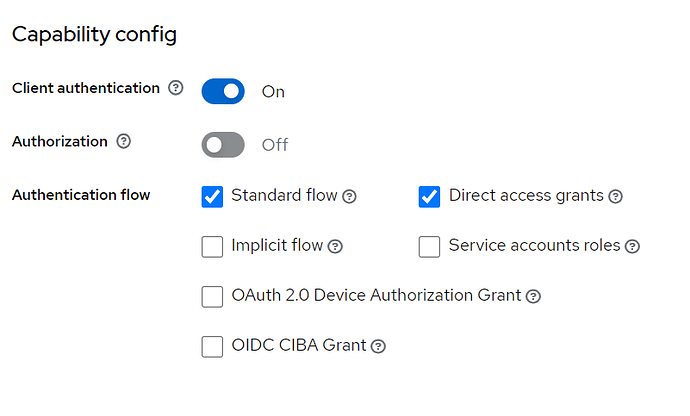
Task: Click help icon for OAuth 2.0 Device Authorization Grant
Action: coord(534,296)
